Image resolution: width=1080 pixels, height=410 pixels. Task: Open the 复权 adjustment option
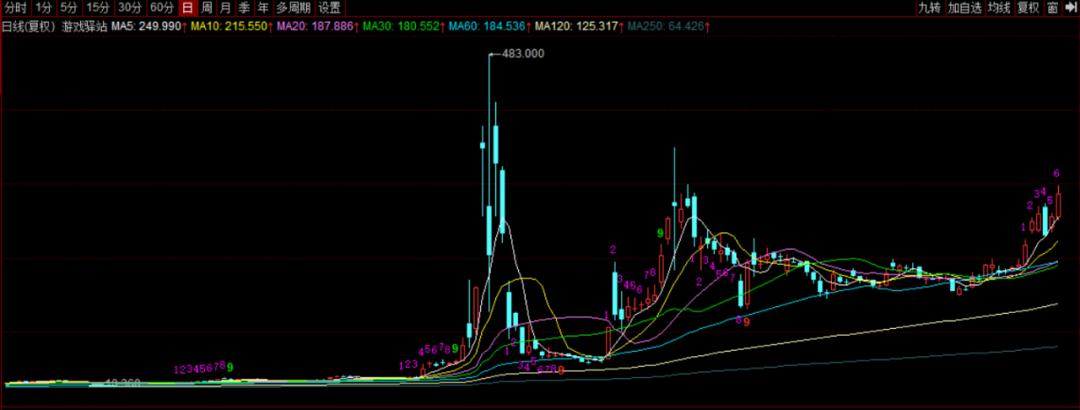click(x=1028, y=8)
